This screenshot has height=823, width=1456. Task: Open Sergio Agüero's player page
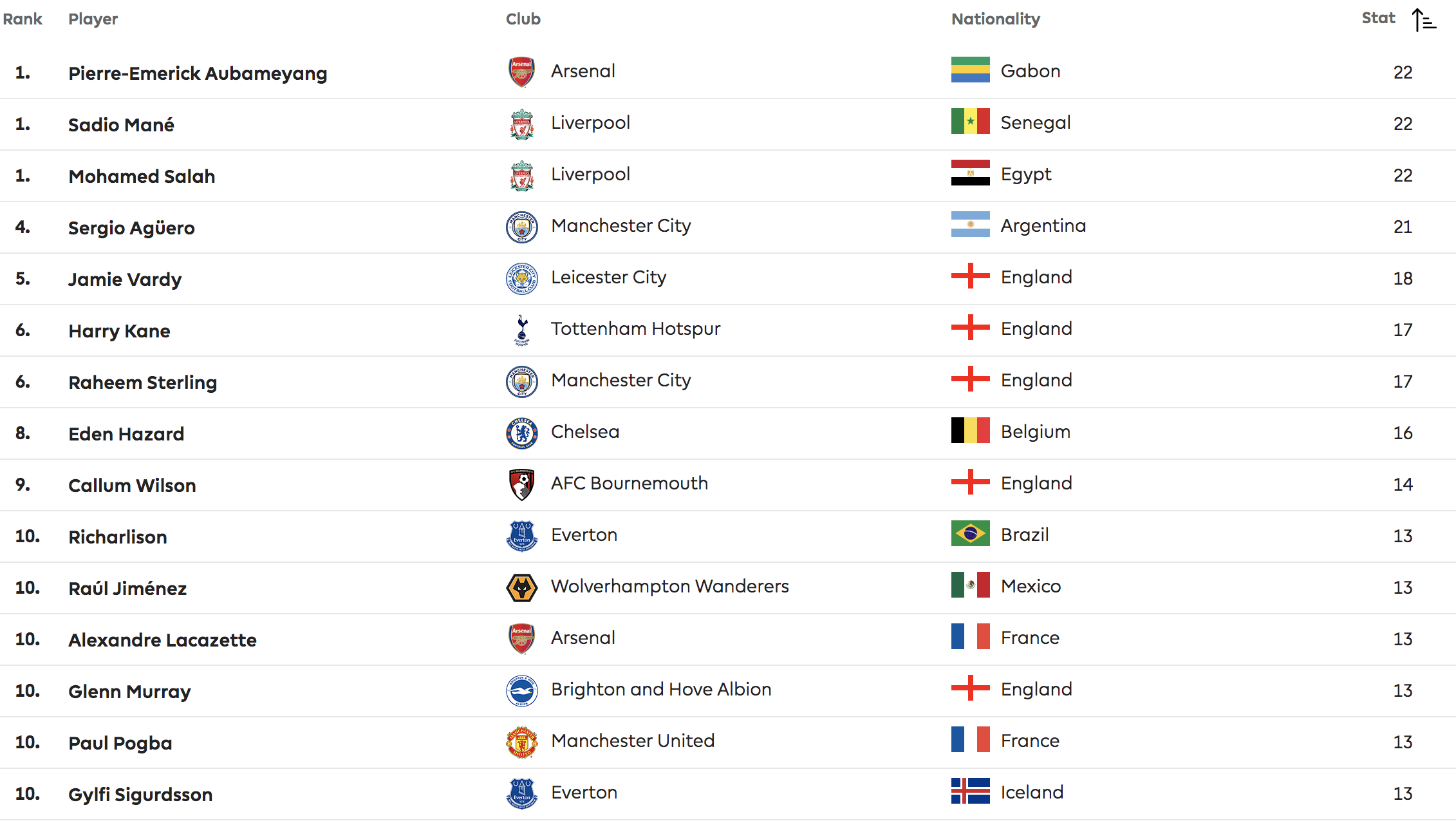click(x=131, y=228)
